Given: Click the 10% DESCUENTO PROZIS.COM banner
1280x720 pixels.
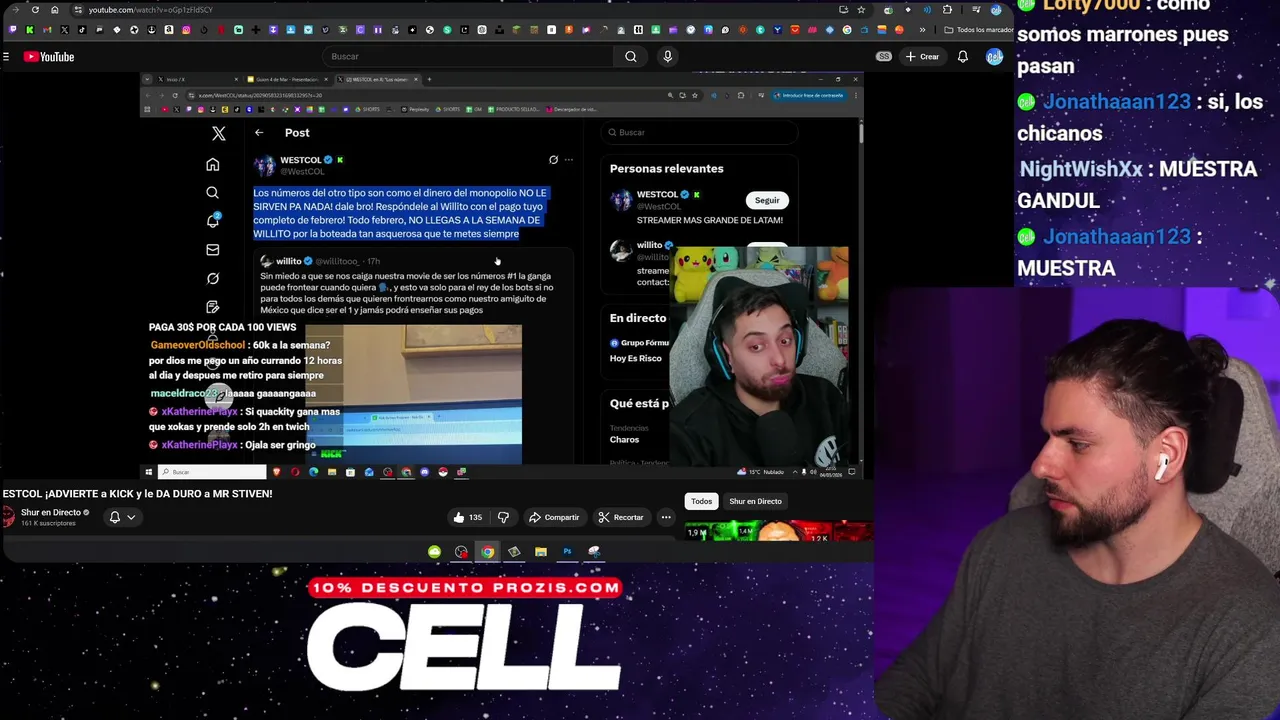Looking at the screenshot, I should (465, 588).
